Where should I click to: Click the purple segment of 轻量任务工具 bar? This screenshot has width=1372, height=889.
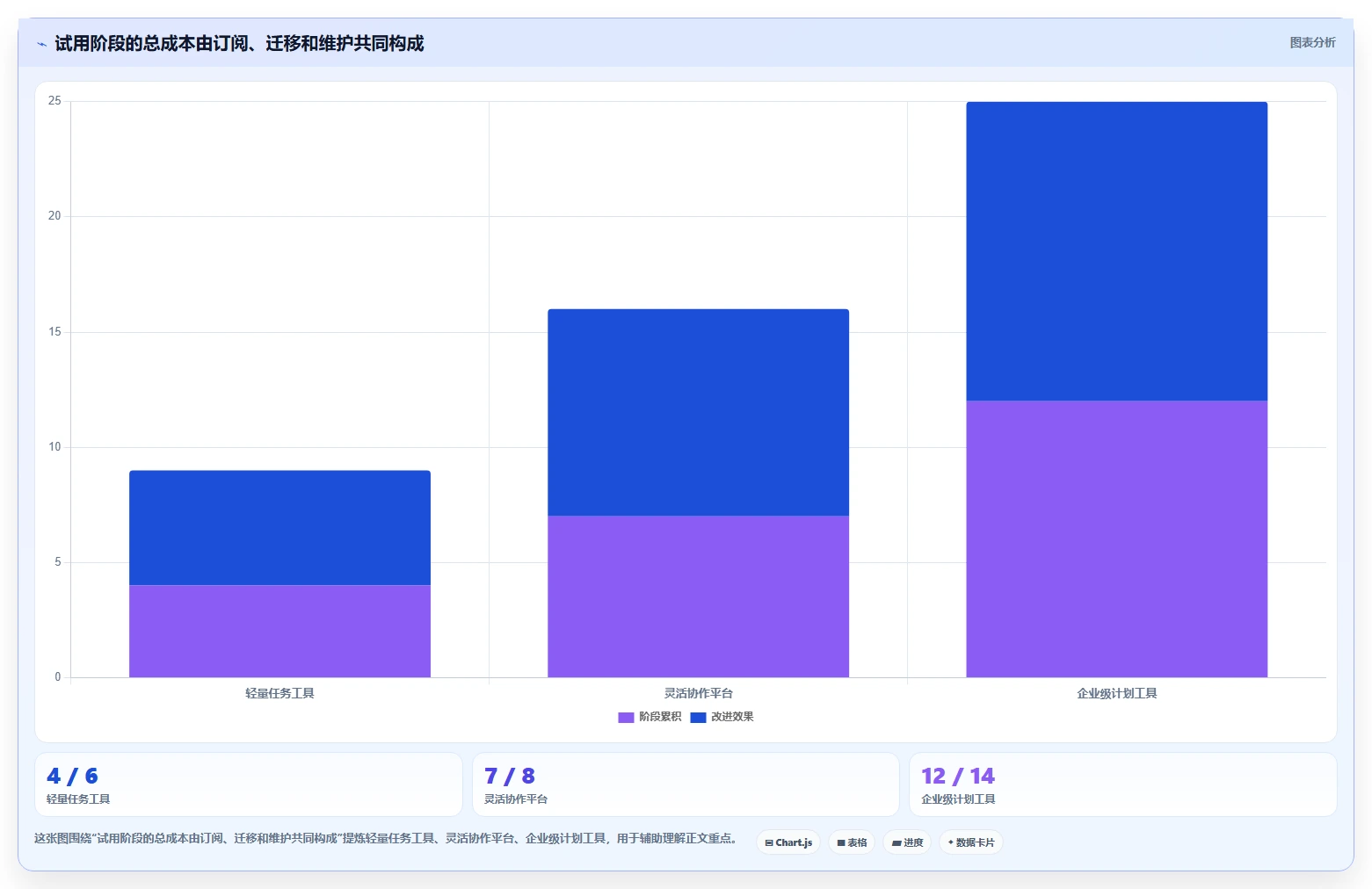279,631
